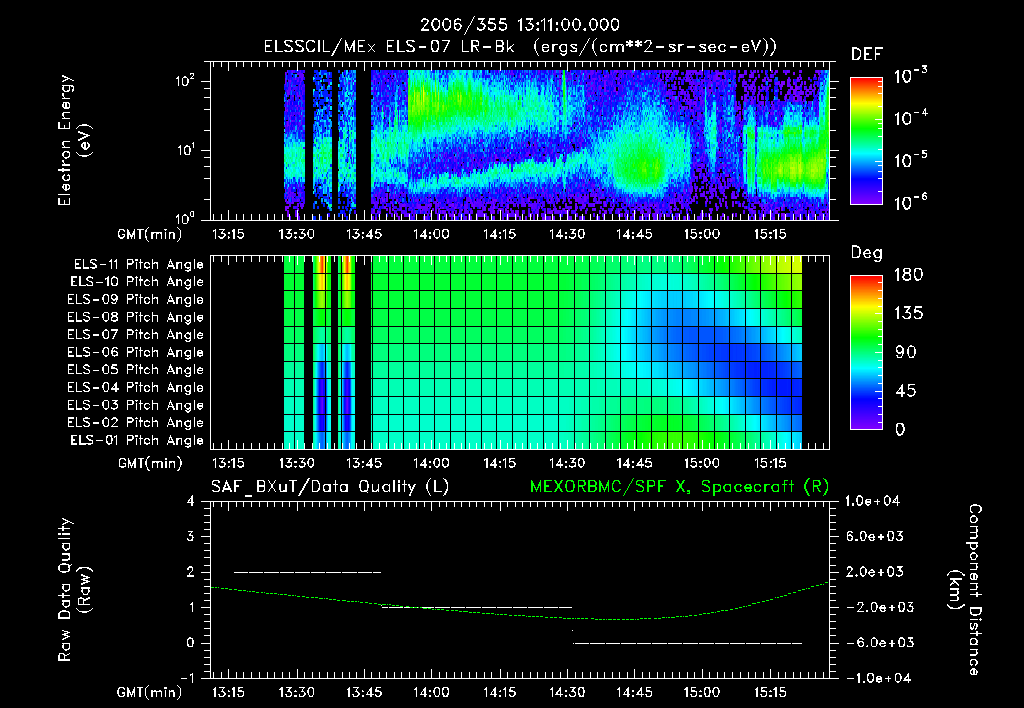Select the ELS-10 Pitch Angle row label
The image size is (1024, 708).
[137, 282]
